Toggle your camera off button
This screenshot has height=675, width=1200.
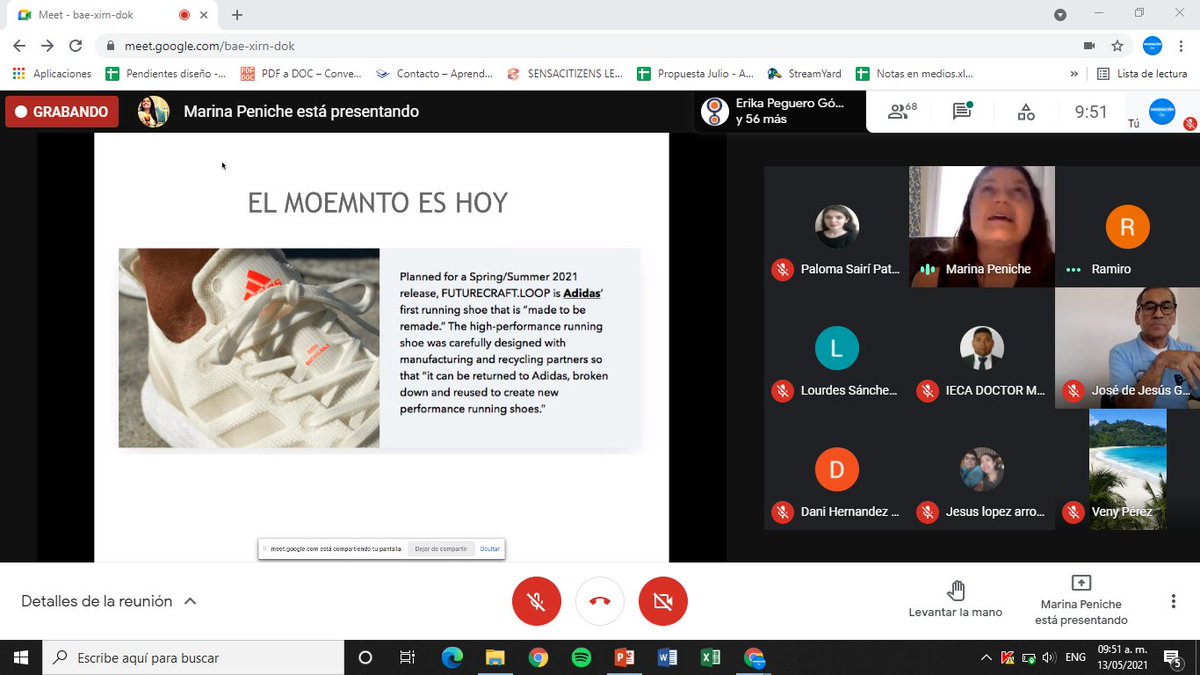click(662, 601)
